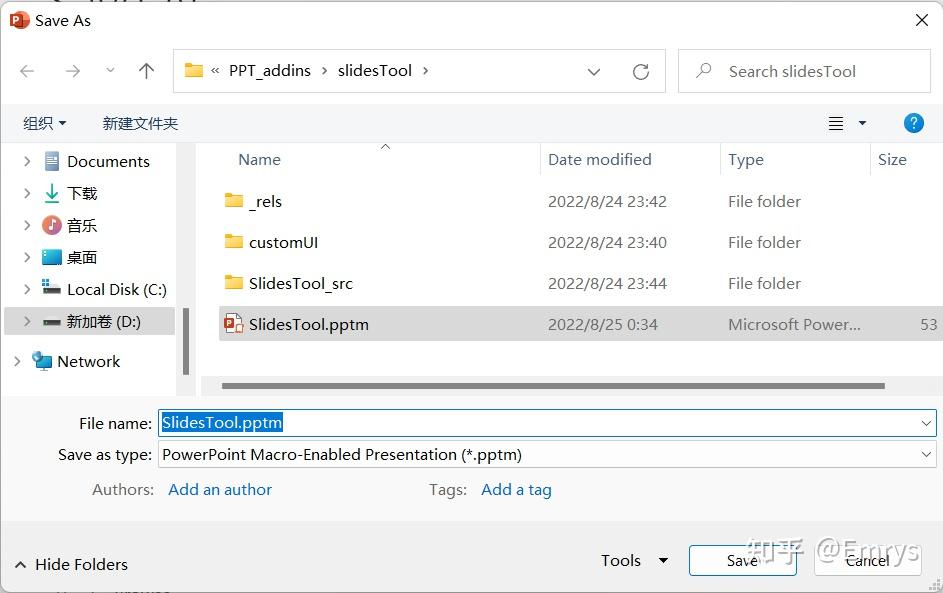Click the Add an author link

pyautogui.click(x=219, y=489)
